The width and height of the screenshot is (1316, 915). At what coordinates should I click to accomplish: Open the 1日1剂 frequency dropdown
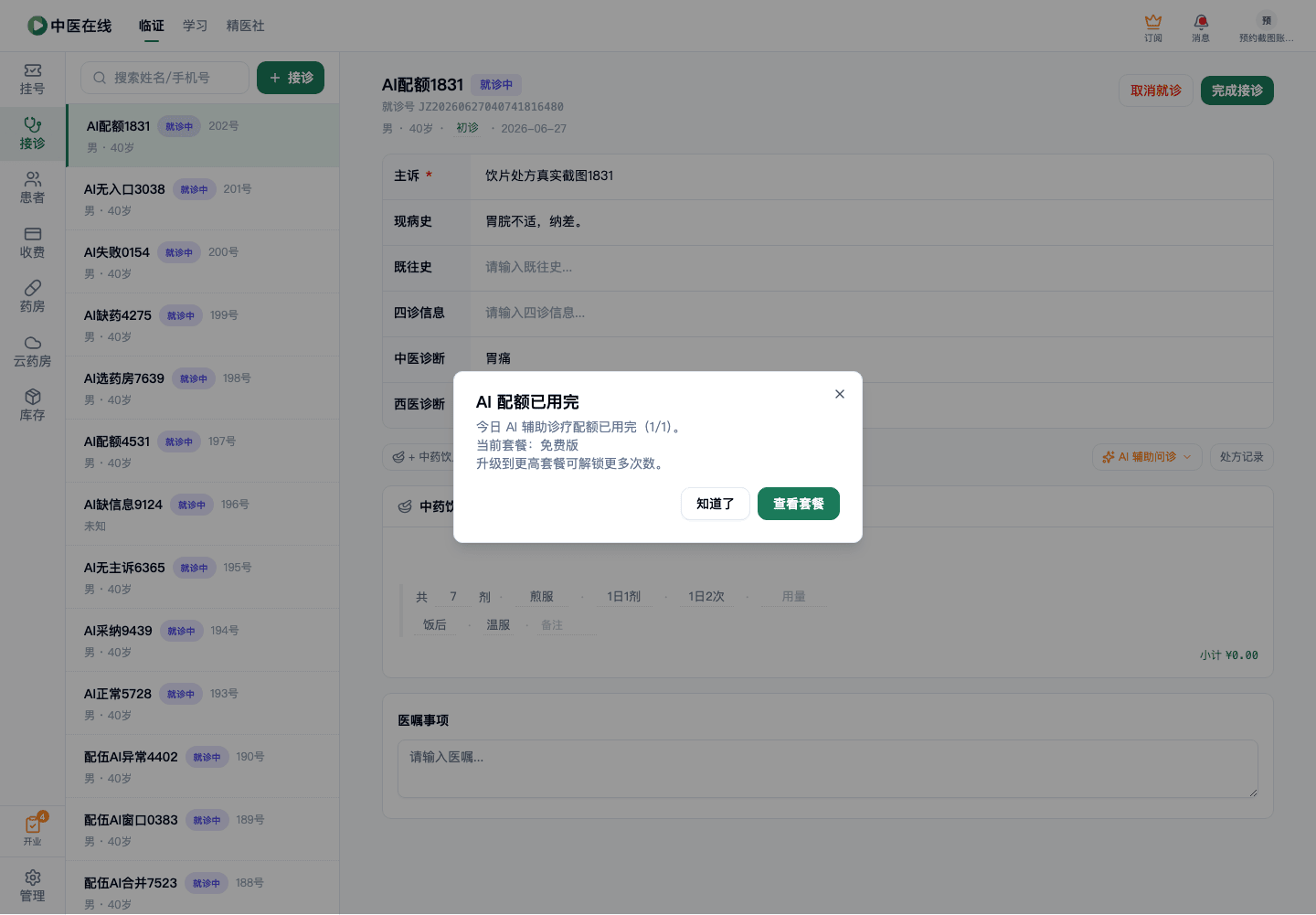tap(624, 597)
